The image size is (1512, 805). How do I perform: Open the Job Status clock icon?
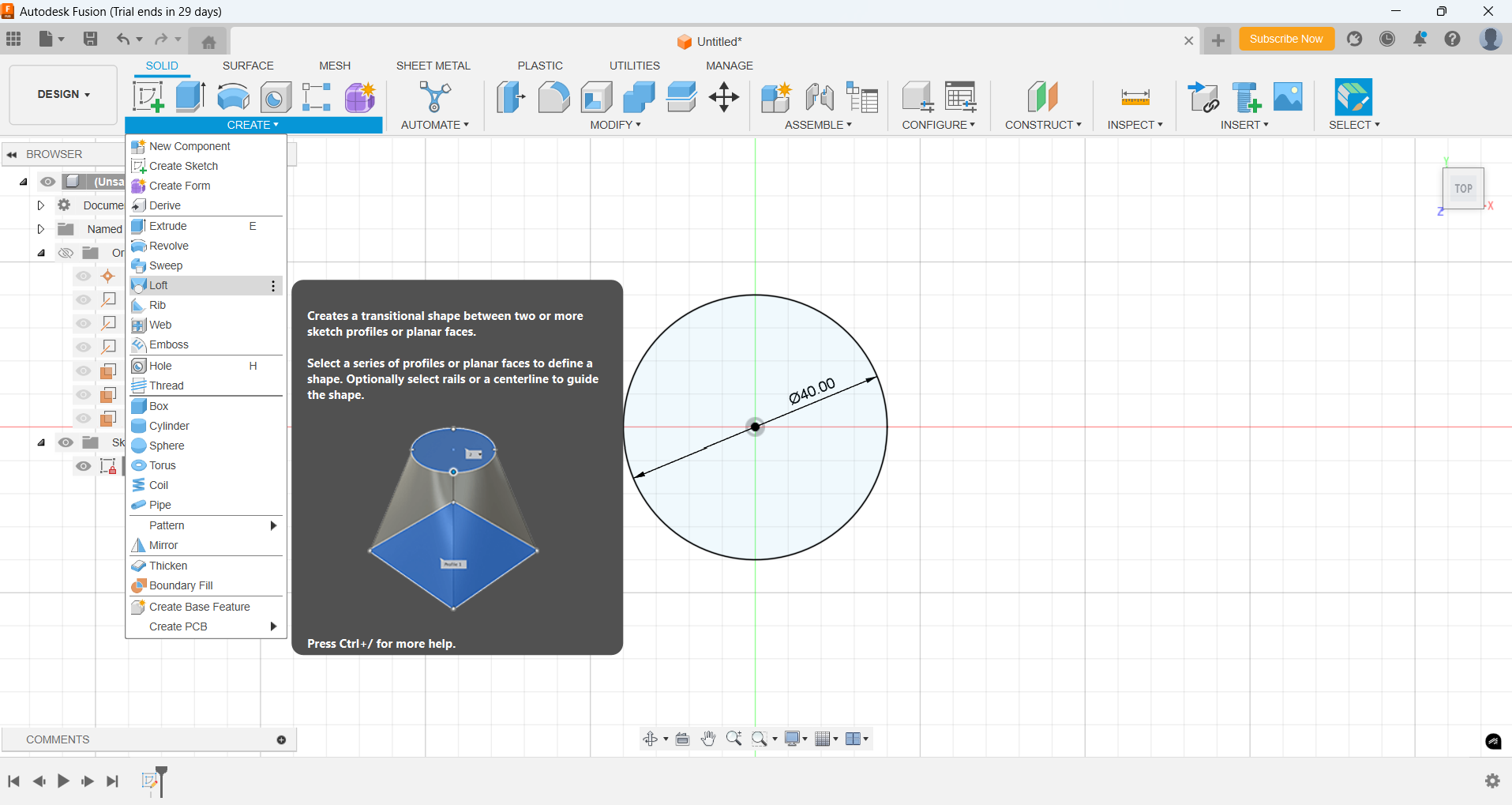1387,39
